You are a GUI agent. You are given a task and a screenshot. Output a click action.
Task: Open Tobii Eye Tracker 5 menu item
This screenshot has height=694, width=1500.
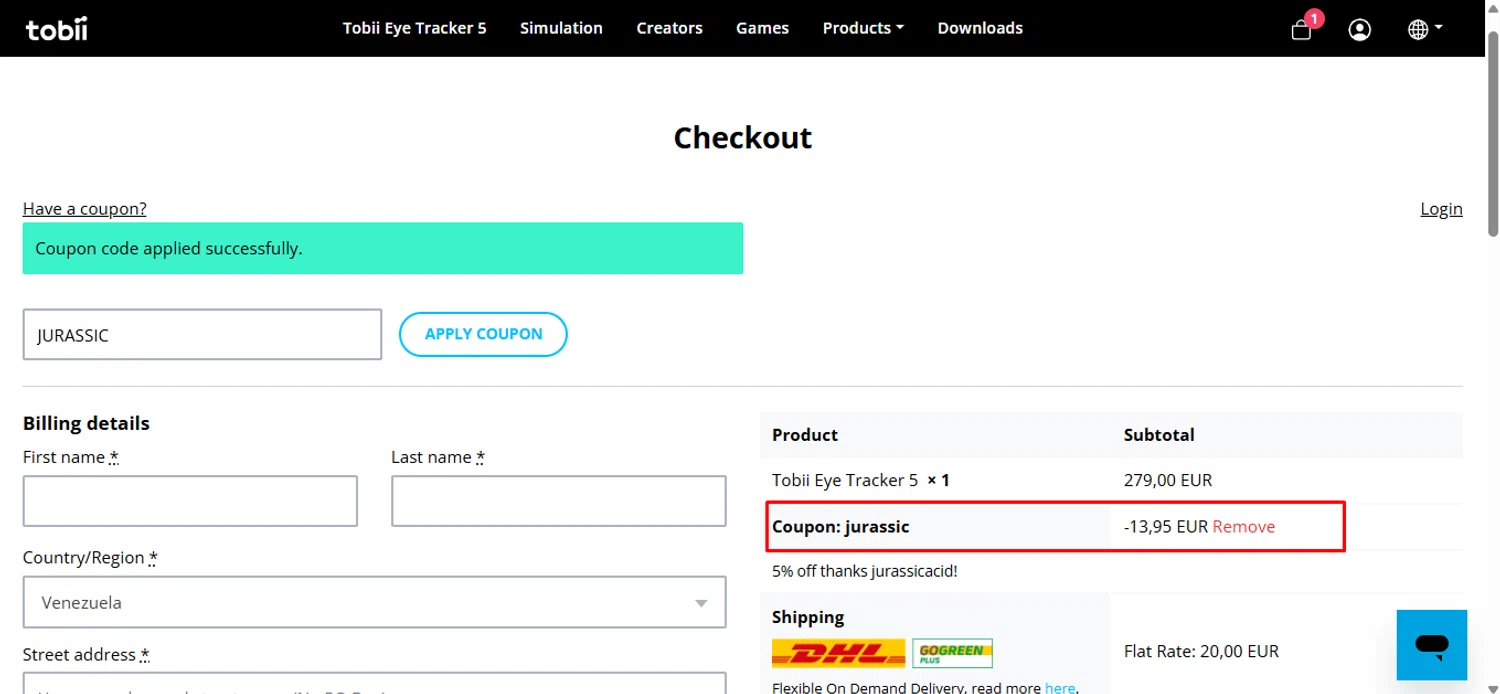coord(414,28)
